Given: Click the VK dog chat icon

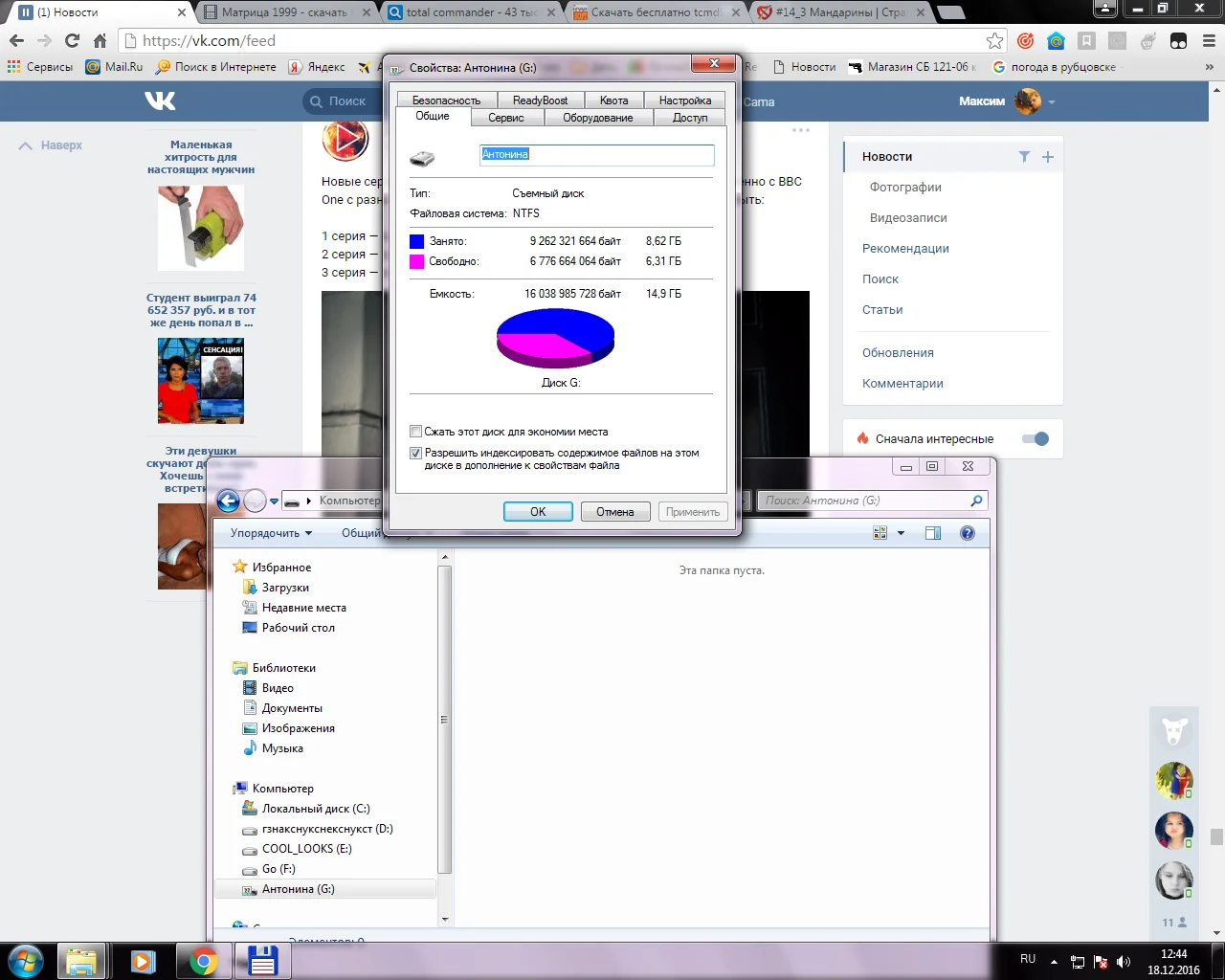Looking at the screenshot, I should (x=1174, y=732).
